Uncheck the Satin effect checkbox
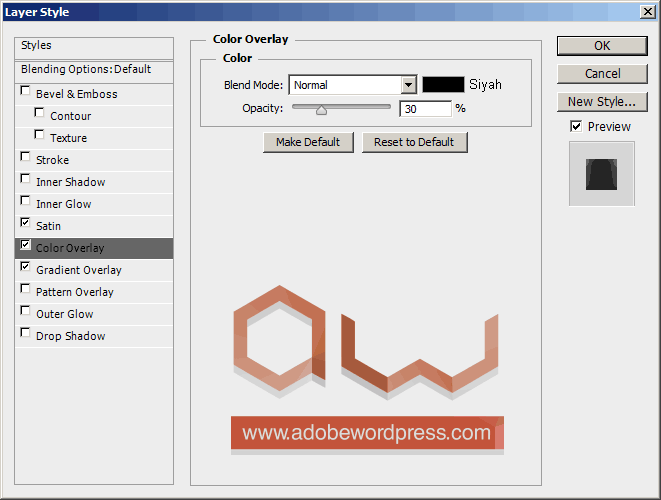661x500 pixels. pyautogui.click(x=25, y=222)
